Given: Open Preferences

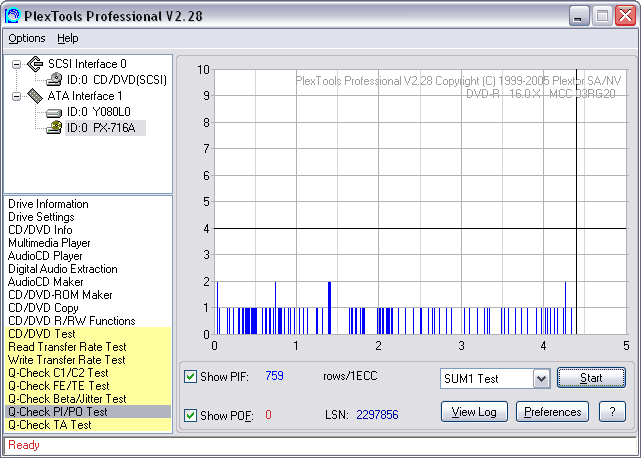Looking at the screenshot, I should click(552, 412).
